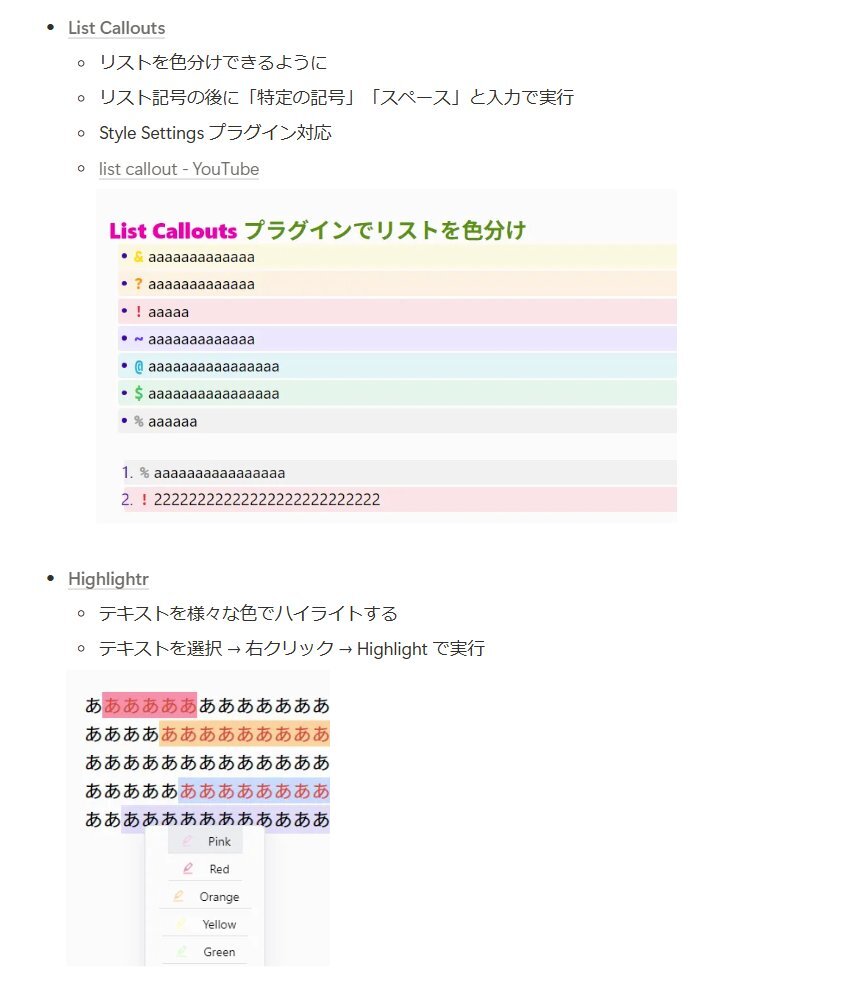
Task: Click the List Callouts demo image
Action: 386,355
